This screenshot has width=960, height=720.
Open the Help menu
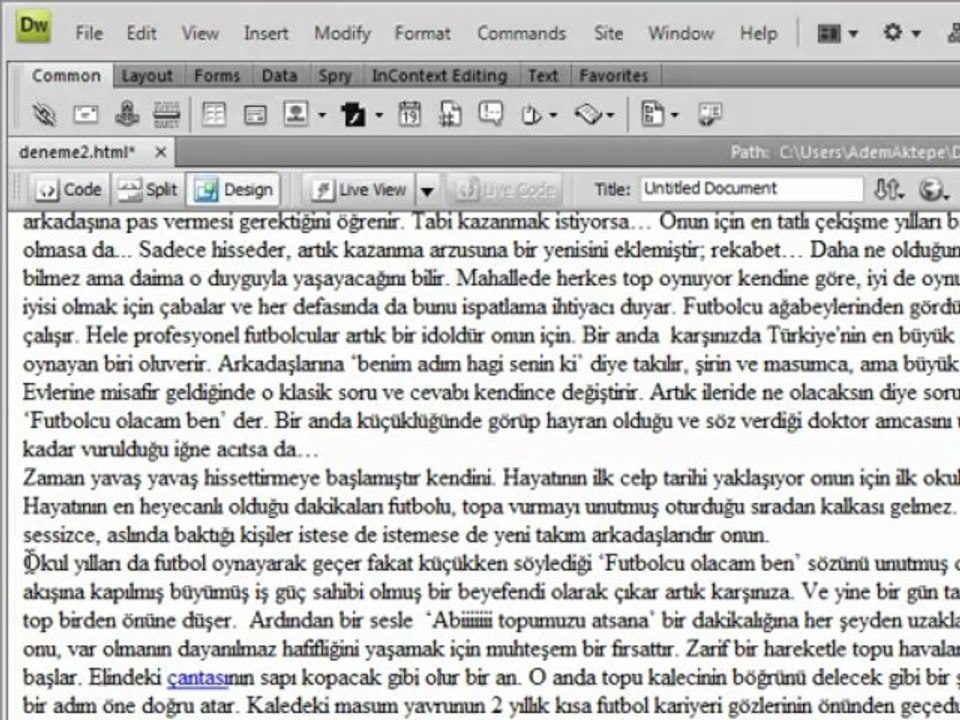pyautogui.click(x=758, y=33)
